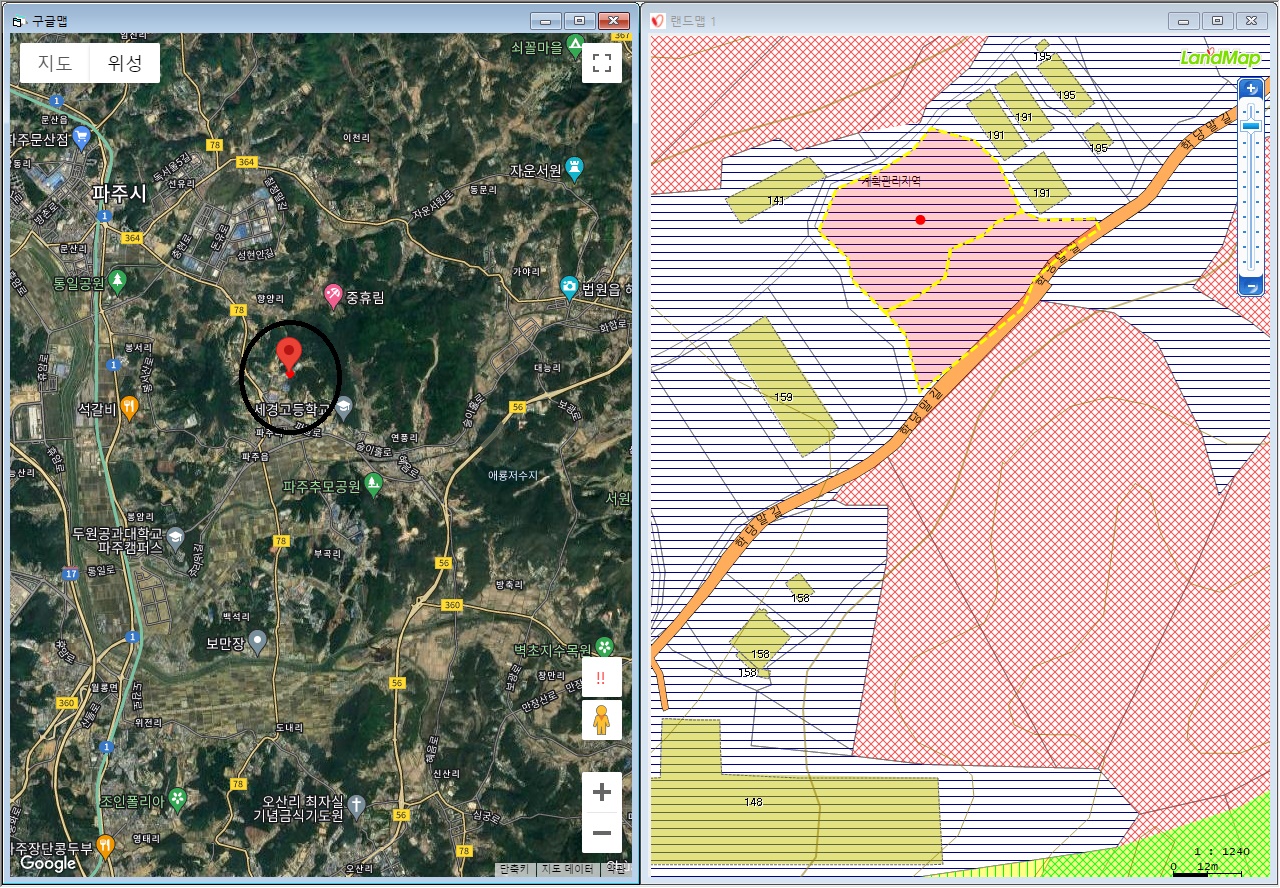Open the 약관 terms link
Image resolution: width=1280 pixels, height=888 pixels.
coord(617,869)
